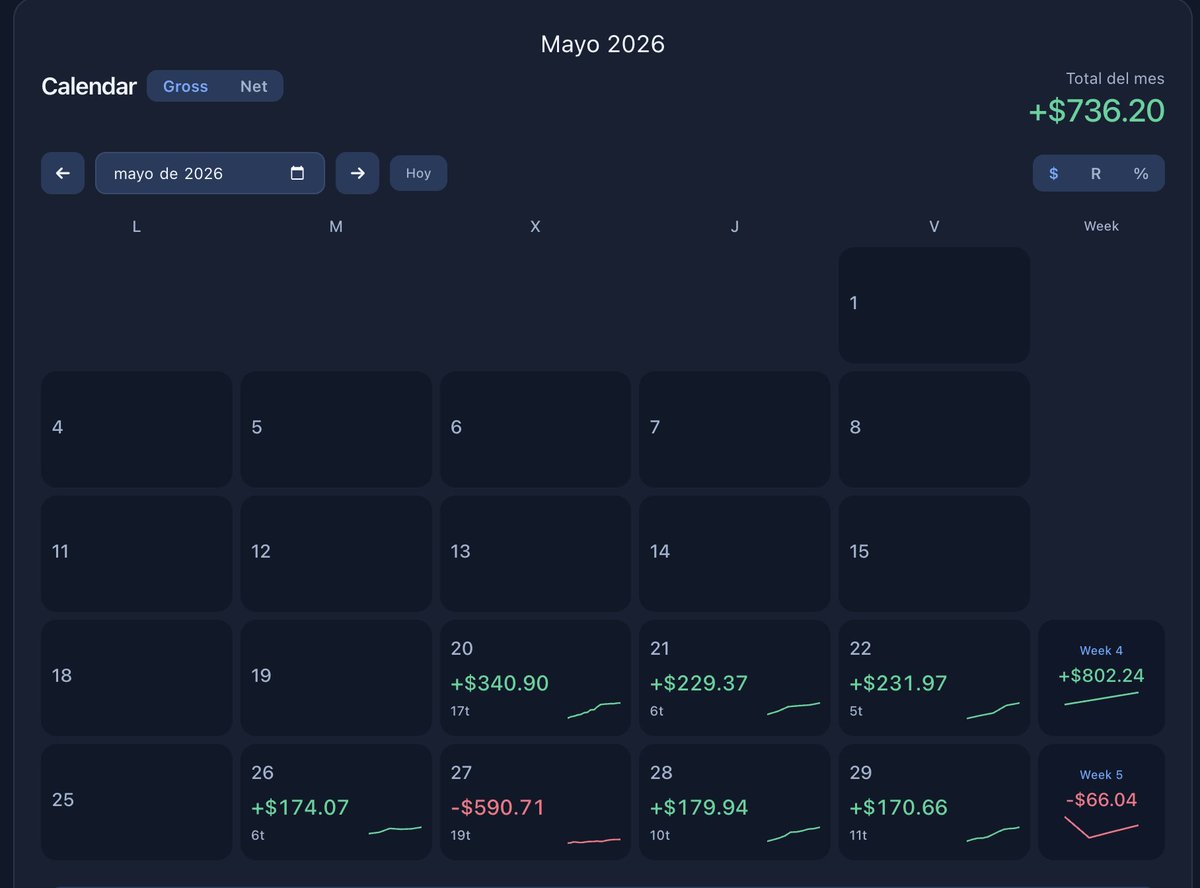
Task: Click the 'Mayo 2026' title
Action: coord(603,44)
